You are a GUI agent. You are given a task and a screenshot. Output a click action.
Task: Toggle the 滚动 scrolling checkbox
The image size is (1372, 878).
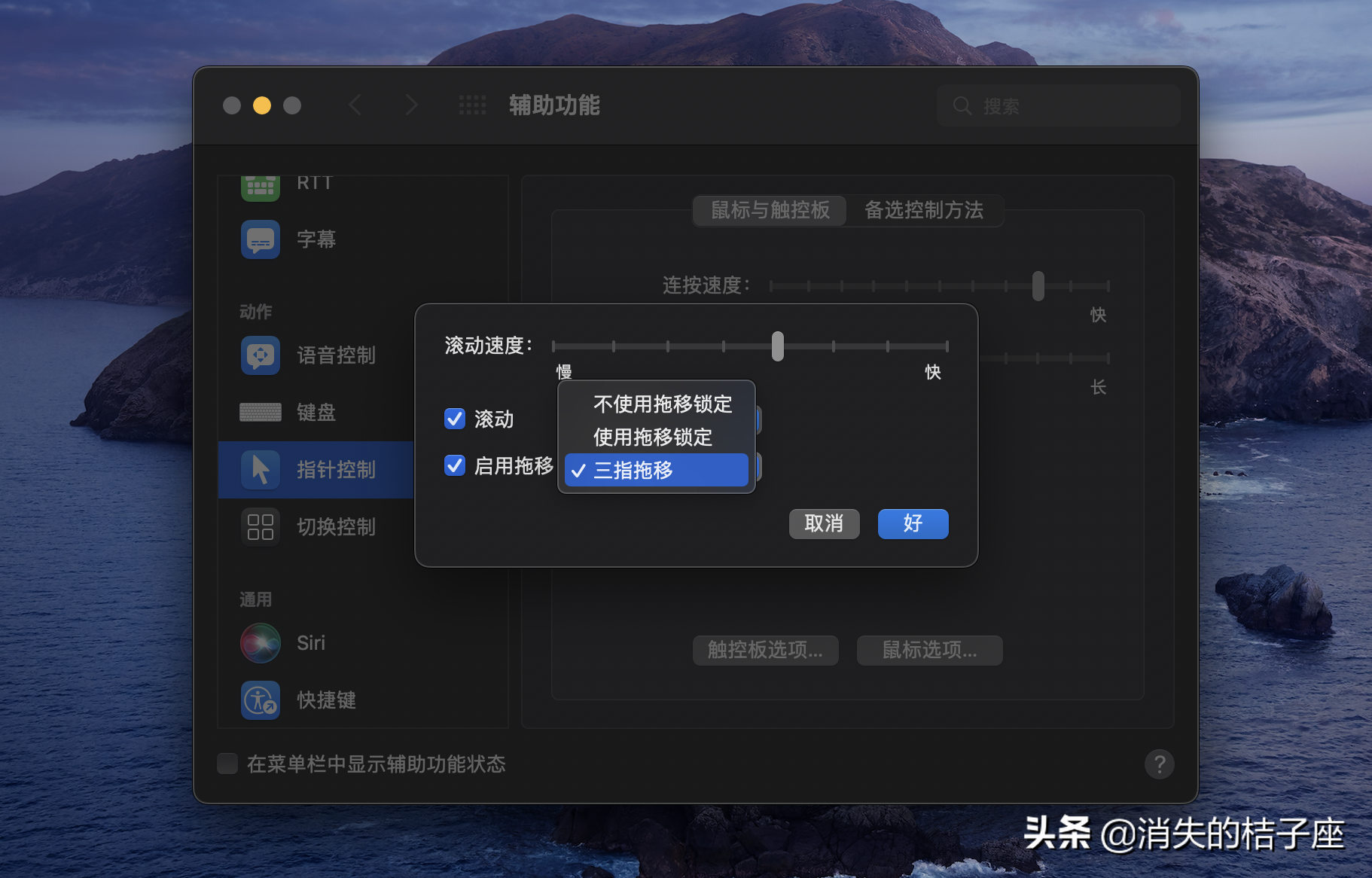[x=455, y=419]
